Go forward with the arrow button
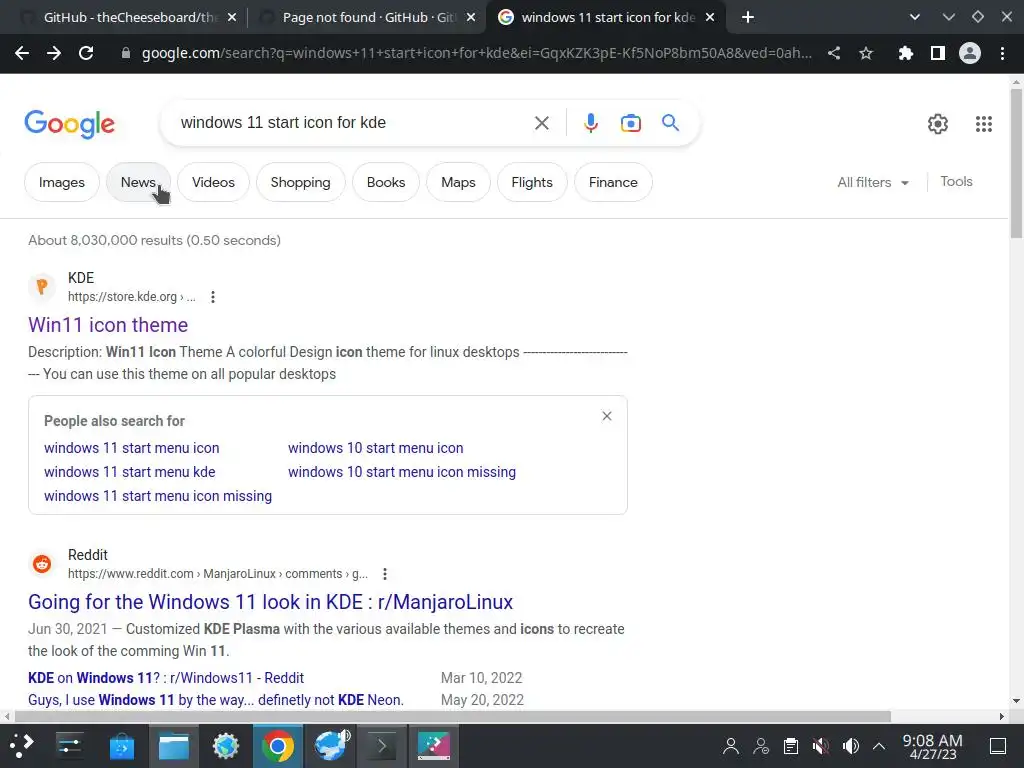Viewport: 1024px width, 768px height. [54, 53]
